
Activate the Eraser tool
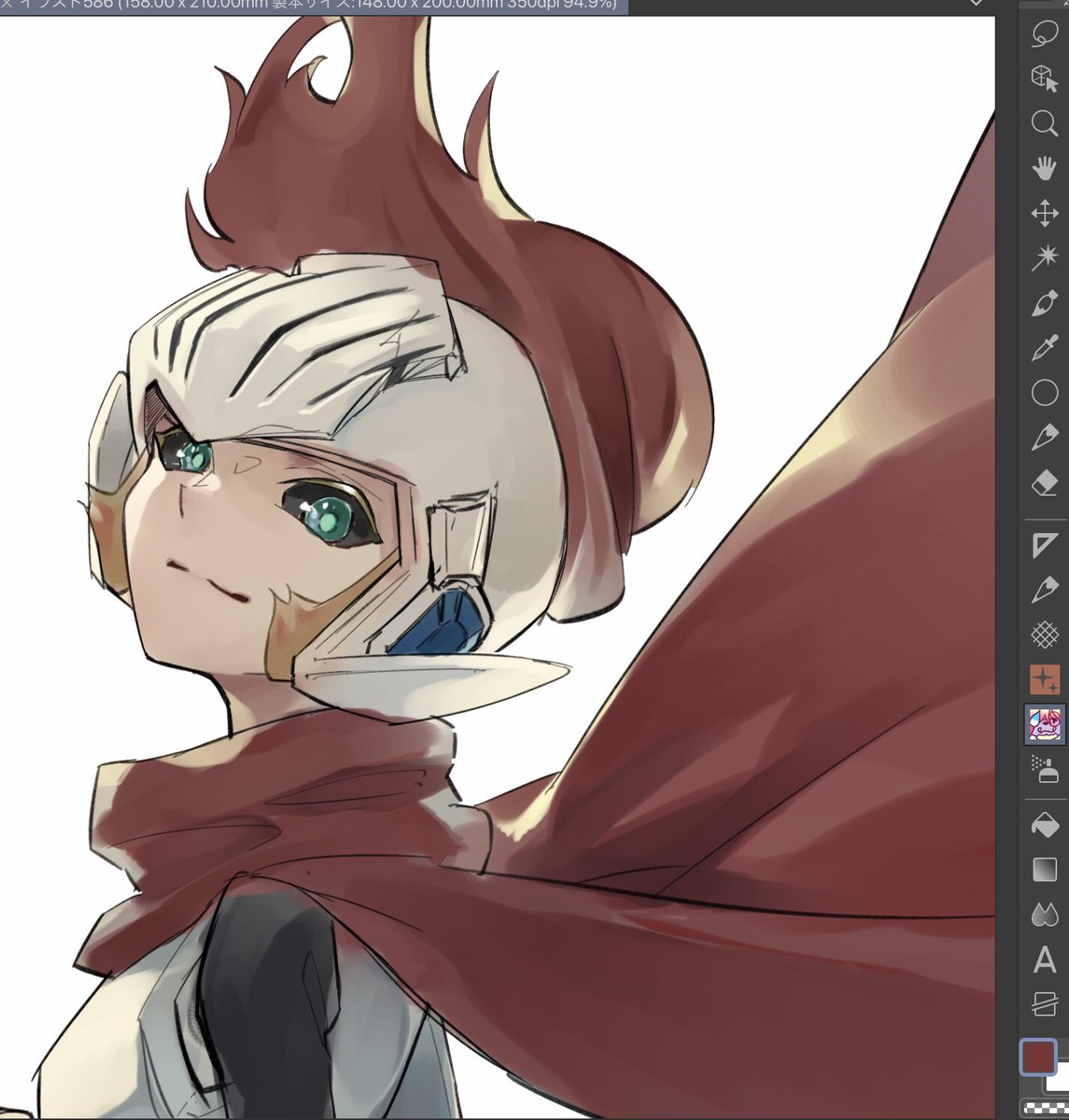point(1044,483)
